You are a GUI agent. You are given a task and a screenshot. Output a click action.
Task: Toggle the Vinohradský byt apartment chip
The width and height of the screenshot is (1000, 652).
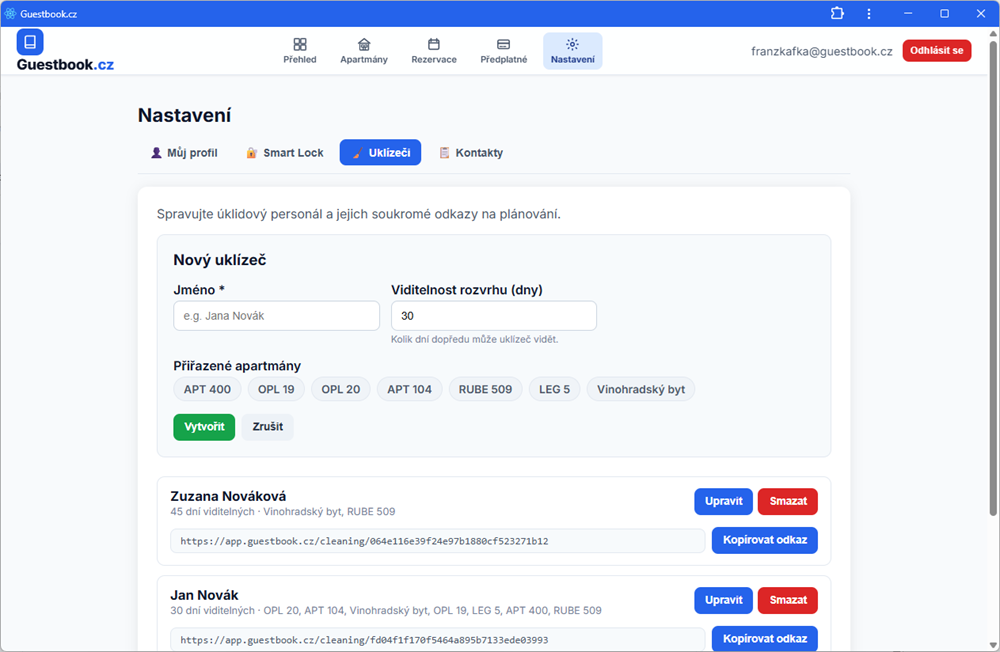pos(641,389)
